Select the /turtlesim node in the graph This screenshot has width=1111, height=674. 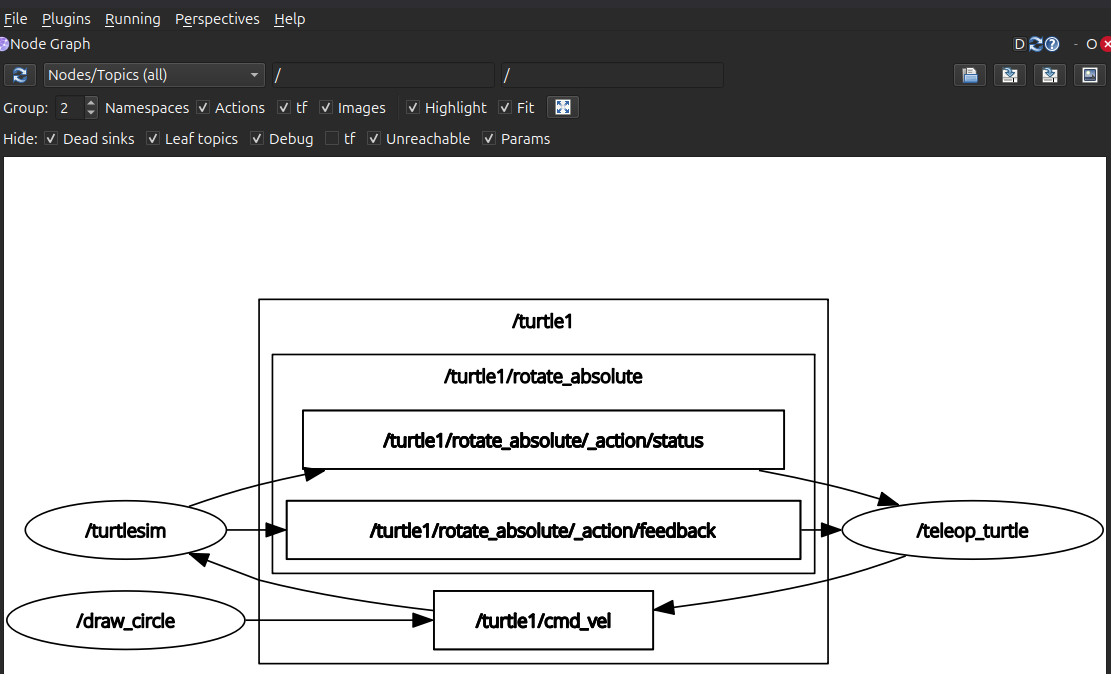[126, 530]
